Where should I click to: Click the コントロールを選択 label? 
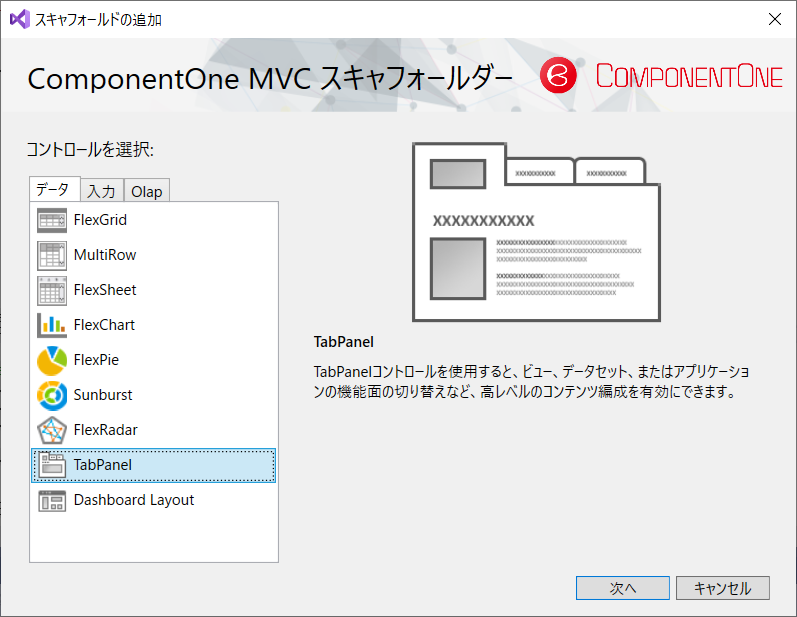90,150
